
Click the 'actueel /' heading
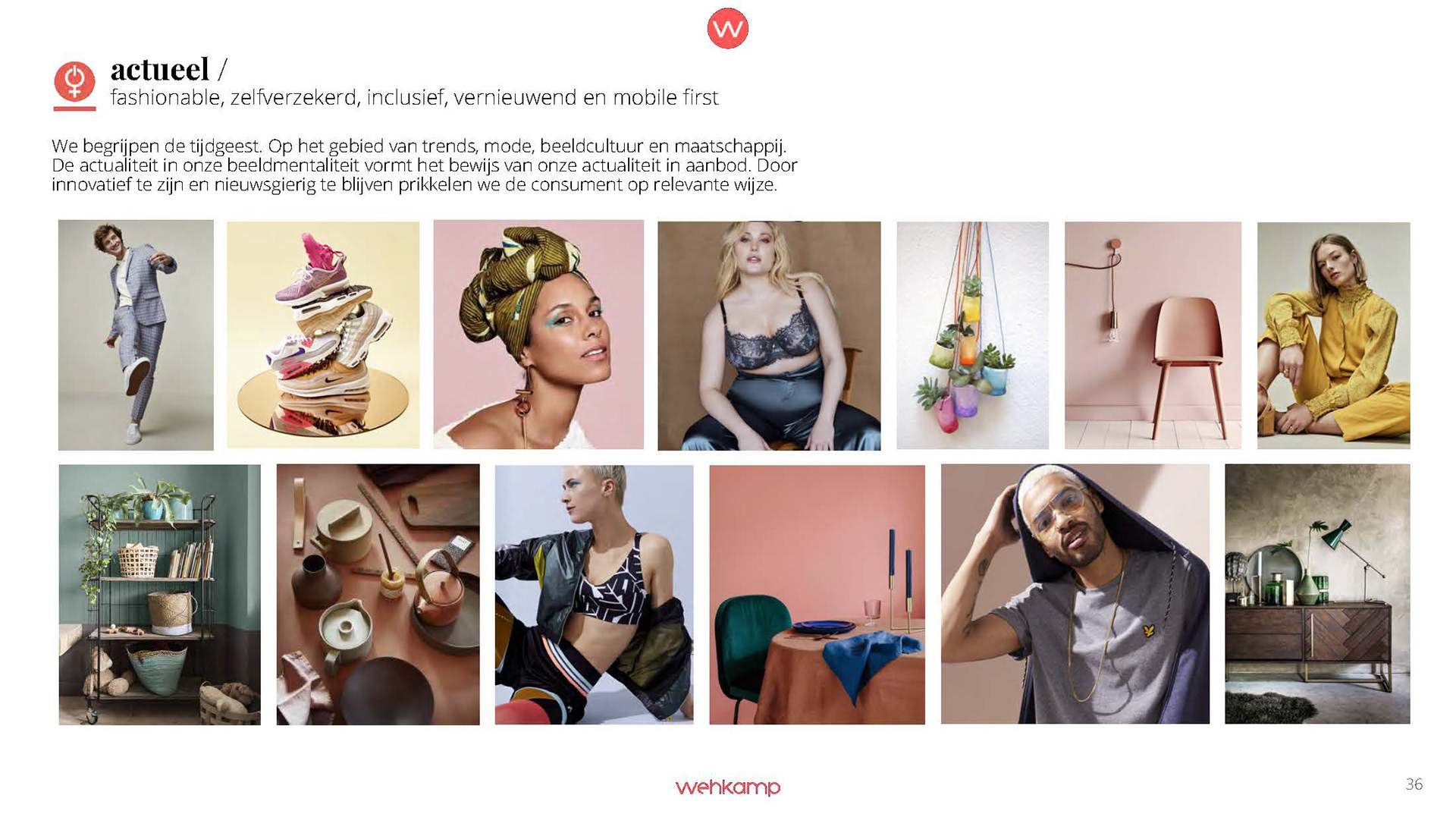168,70
